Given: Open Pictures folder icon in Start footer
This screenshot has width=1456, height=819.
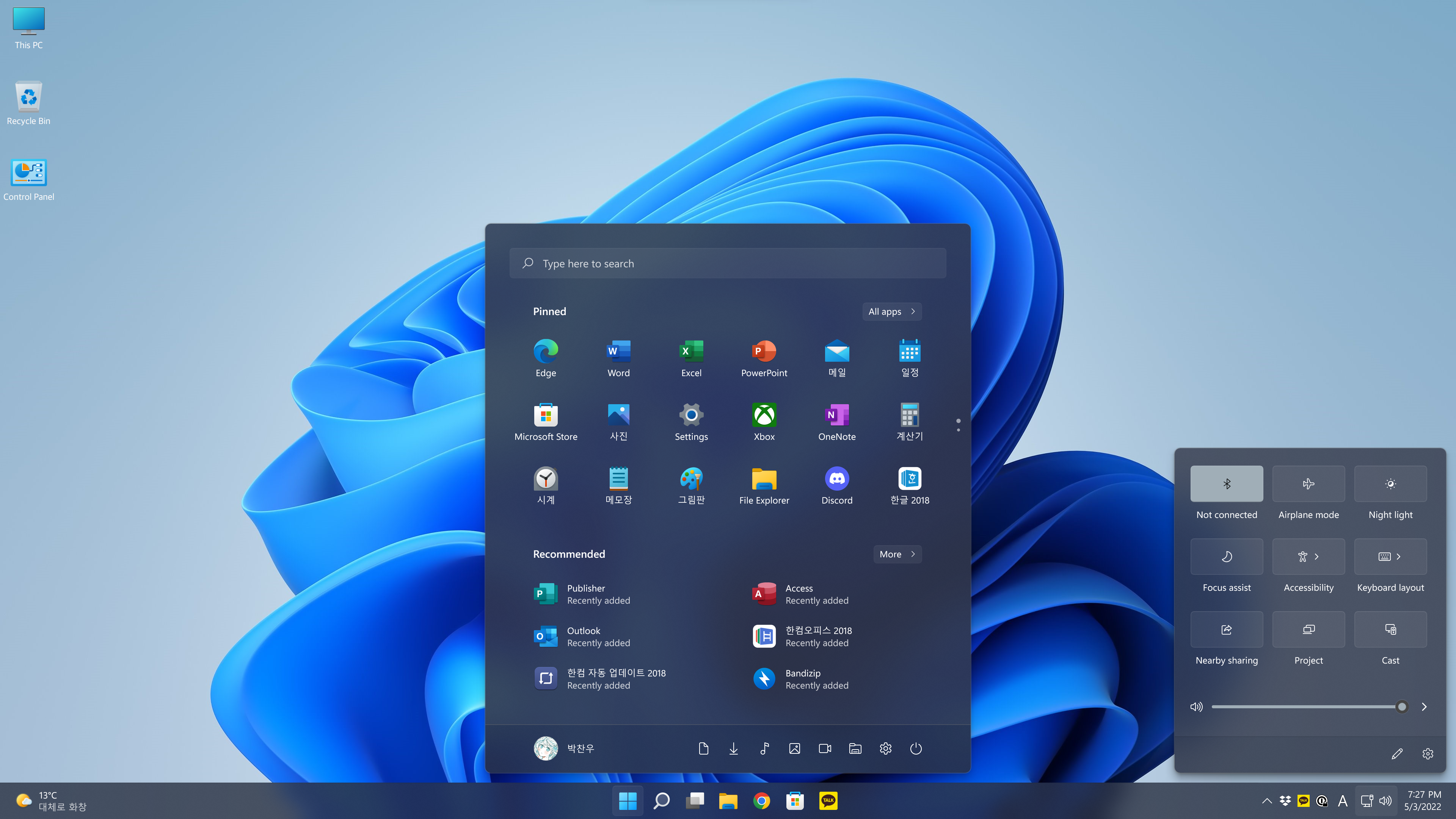Looking at the screenshot, I should click(795, 748).
